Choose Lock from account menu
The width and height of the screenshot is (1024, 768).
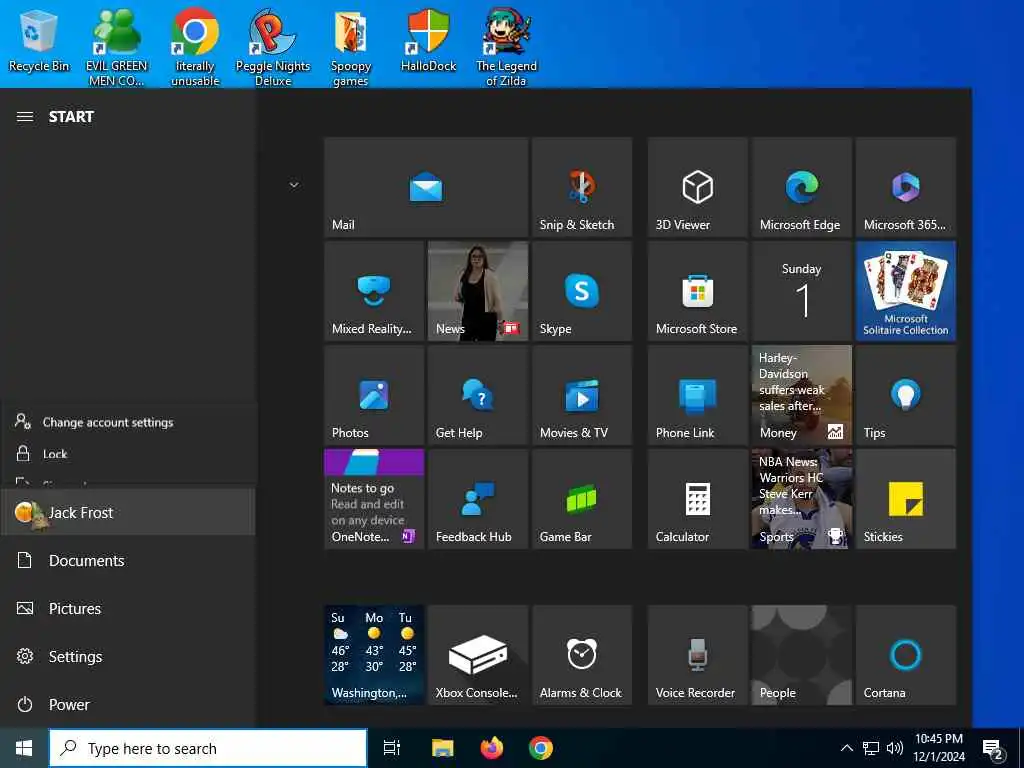click(x=128, y=453)
